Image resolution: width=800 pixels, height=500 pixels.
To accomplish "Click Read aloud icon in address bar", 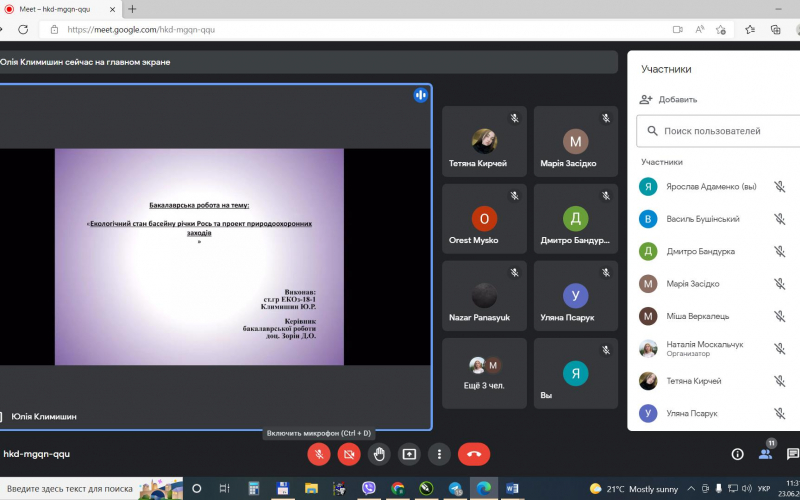I will click(x=699, y=30).
